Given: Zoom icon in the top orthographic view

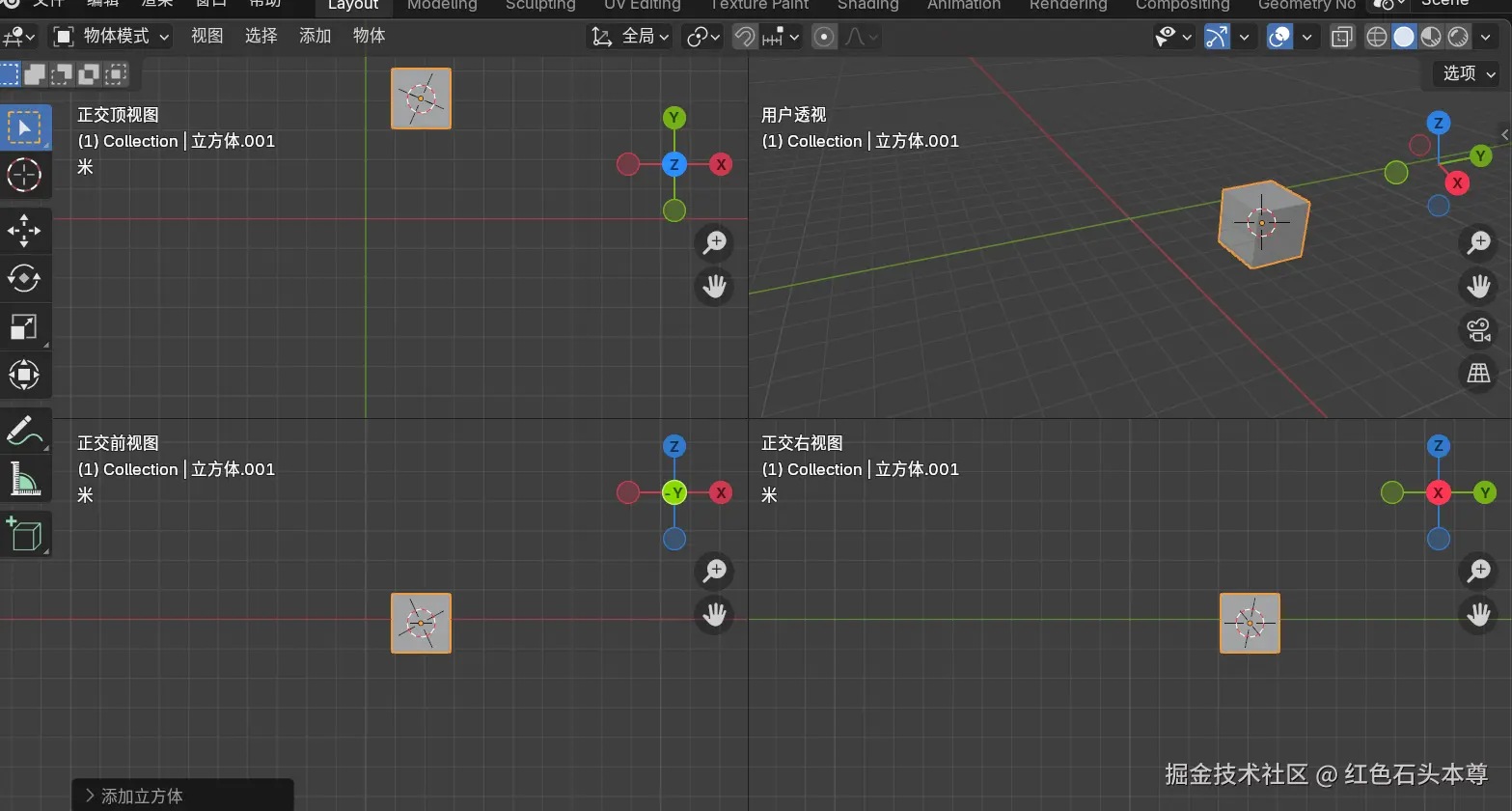Looking at the screenshot, I should click(715, 243).
